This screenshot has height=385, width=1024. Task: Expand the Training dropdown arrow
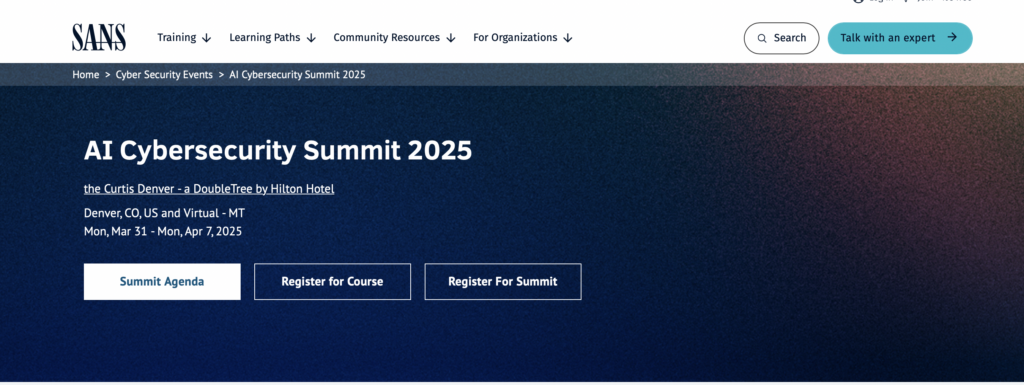pyautogui.click(x=206, y=38)
